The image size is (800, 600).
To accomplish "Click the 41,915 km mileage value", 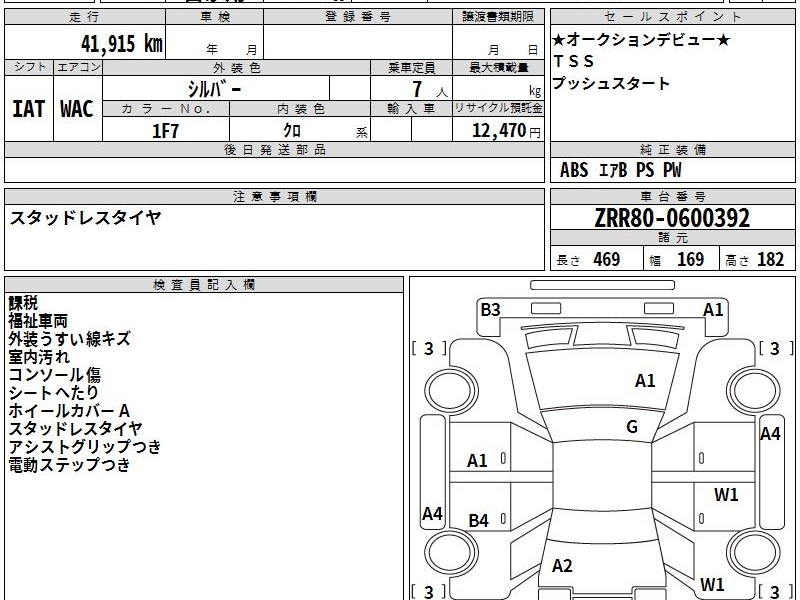I will (121, 43).
